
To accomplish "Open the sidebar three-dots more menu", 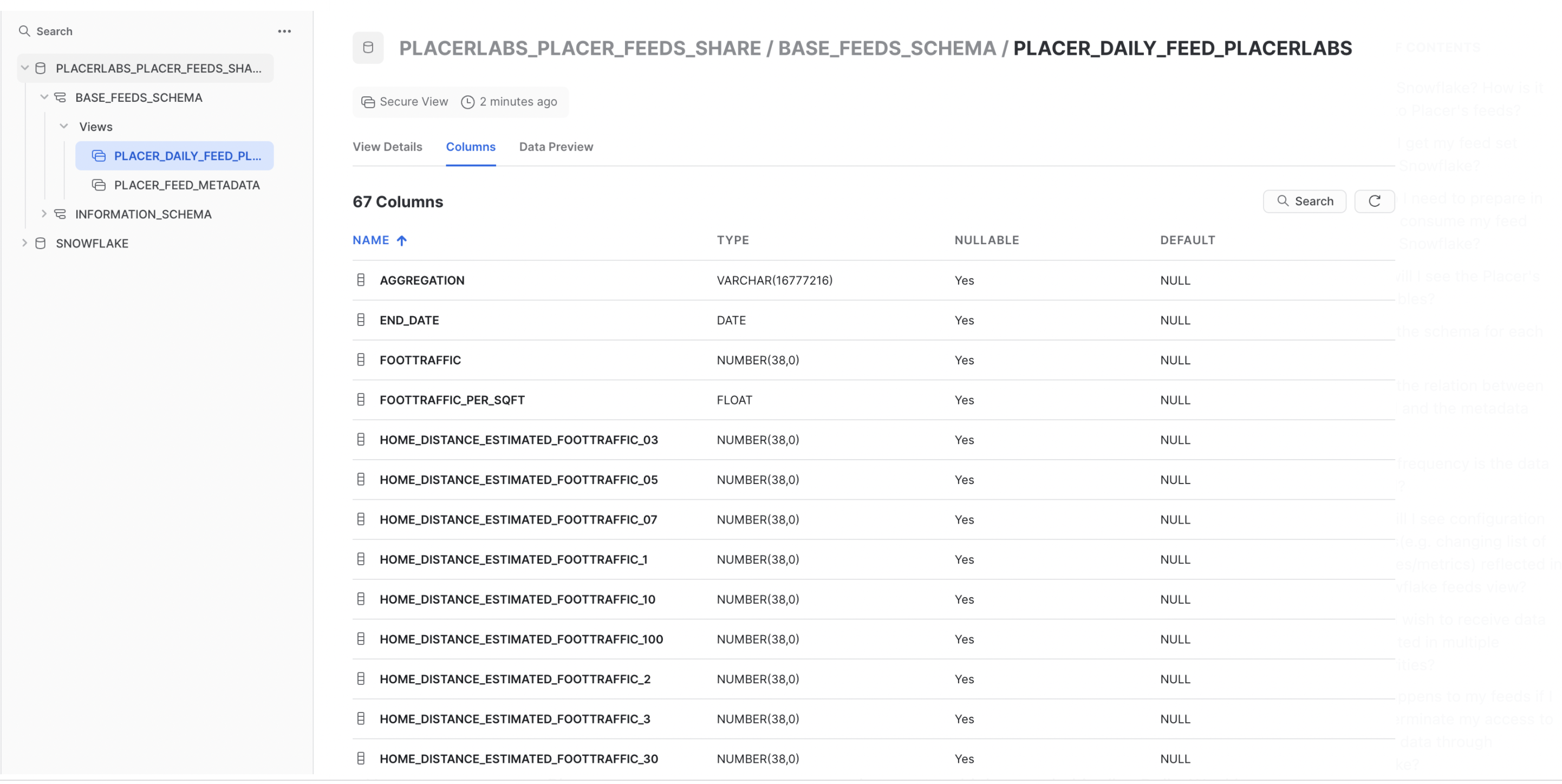I will [284, 31].
